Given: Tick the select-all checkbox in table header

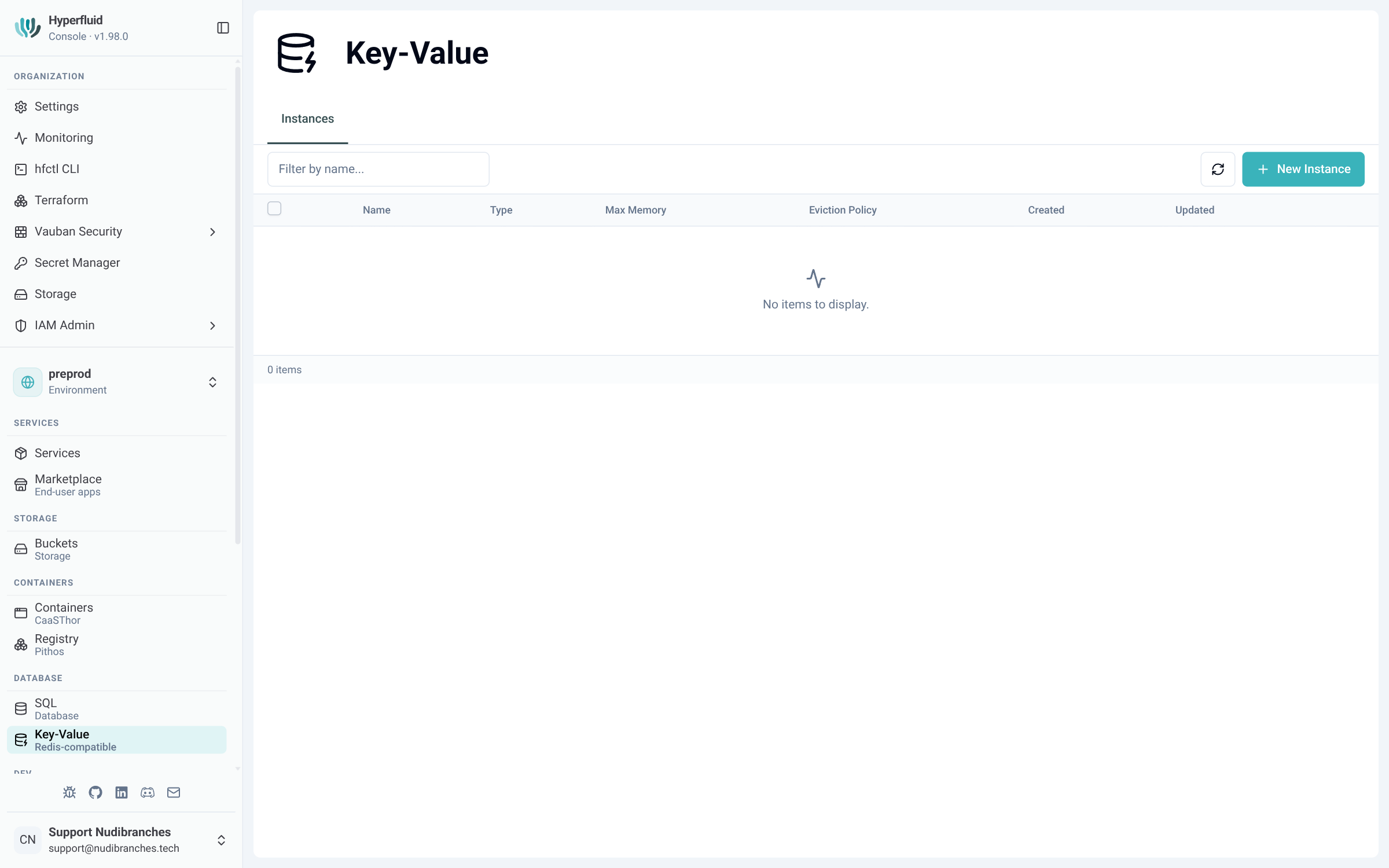Looking at the screenshot, I should (x=274, y=208).
